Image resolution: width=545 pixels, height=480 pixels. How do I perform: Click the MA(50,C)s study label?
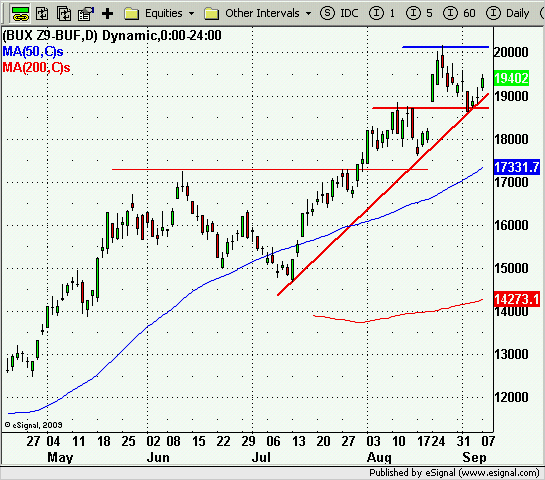tap(33, 52)
